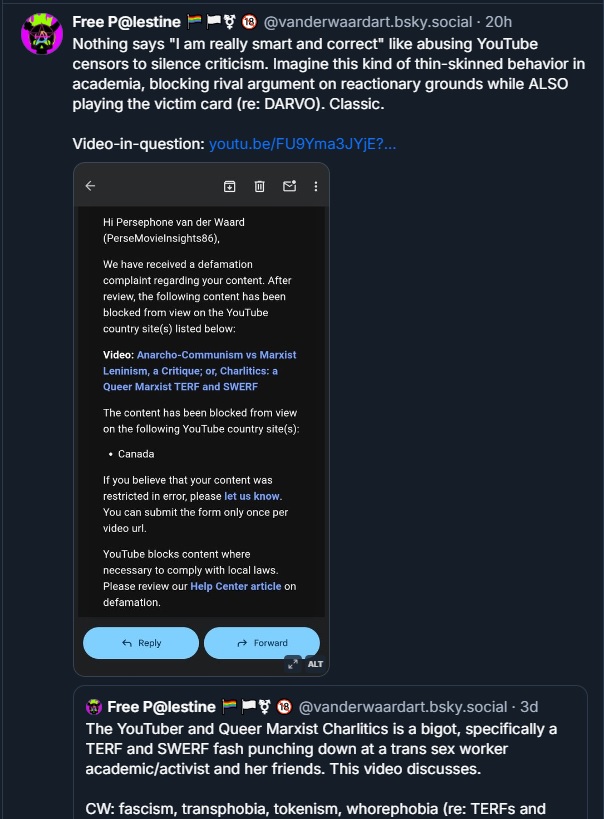
Task: Click the expand arrows on the screenshot
Action: tap(295, 663)
